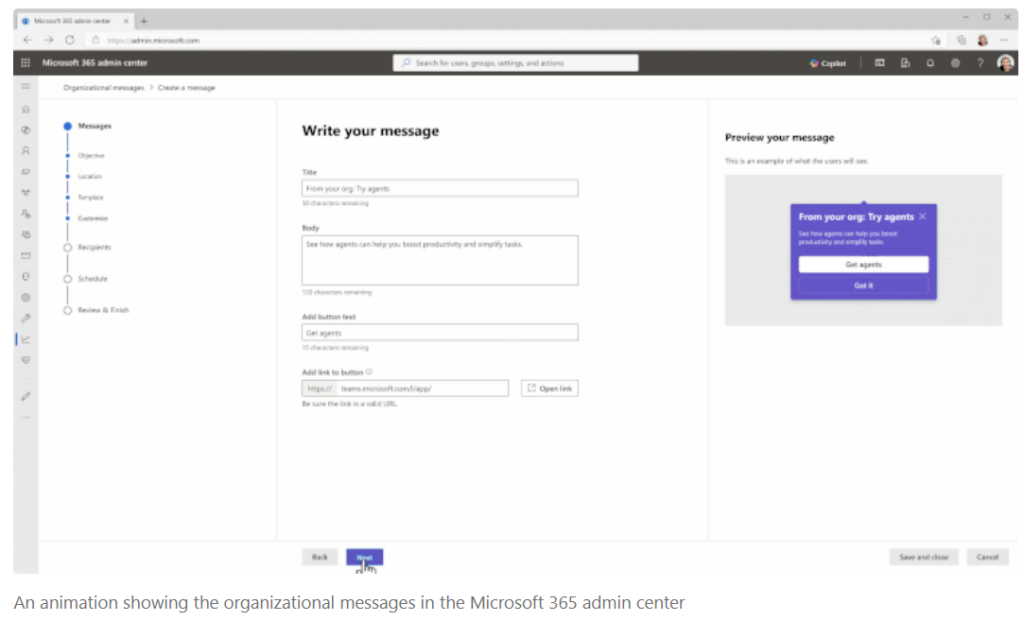The image size is (1024, 621).
Task: Open the browser collections icon
Action: 961,40
